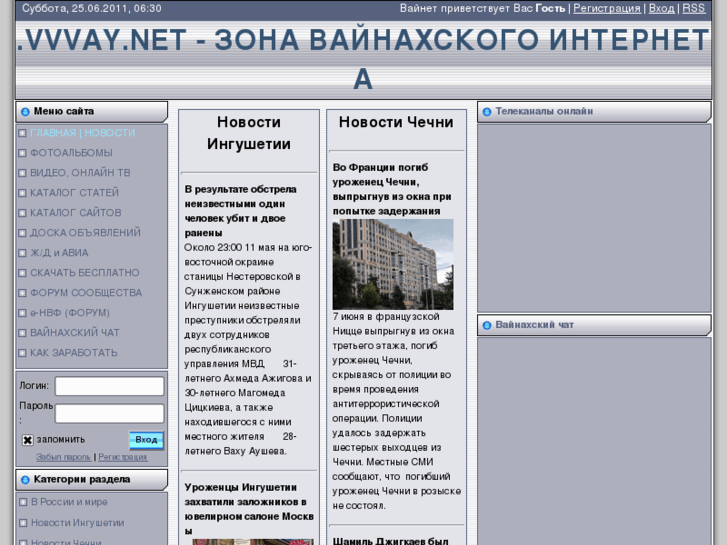Viewport: 727px width, 545px height.
Task: Click the Новости Чечни column heading
Action: point(396,122)
